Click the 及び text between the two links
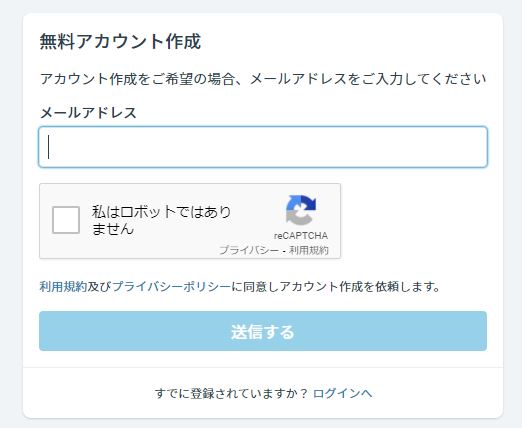The height and width of the screenshot is (428, 522). click(x=99, y=286)
